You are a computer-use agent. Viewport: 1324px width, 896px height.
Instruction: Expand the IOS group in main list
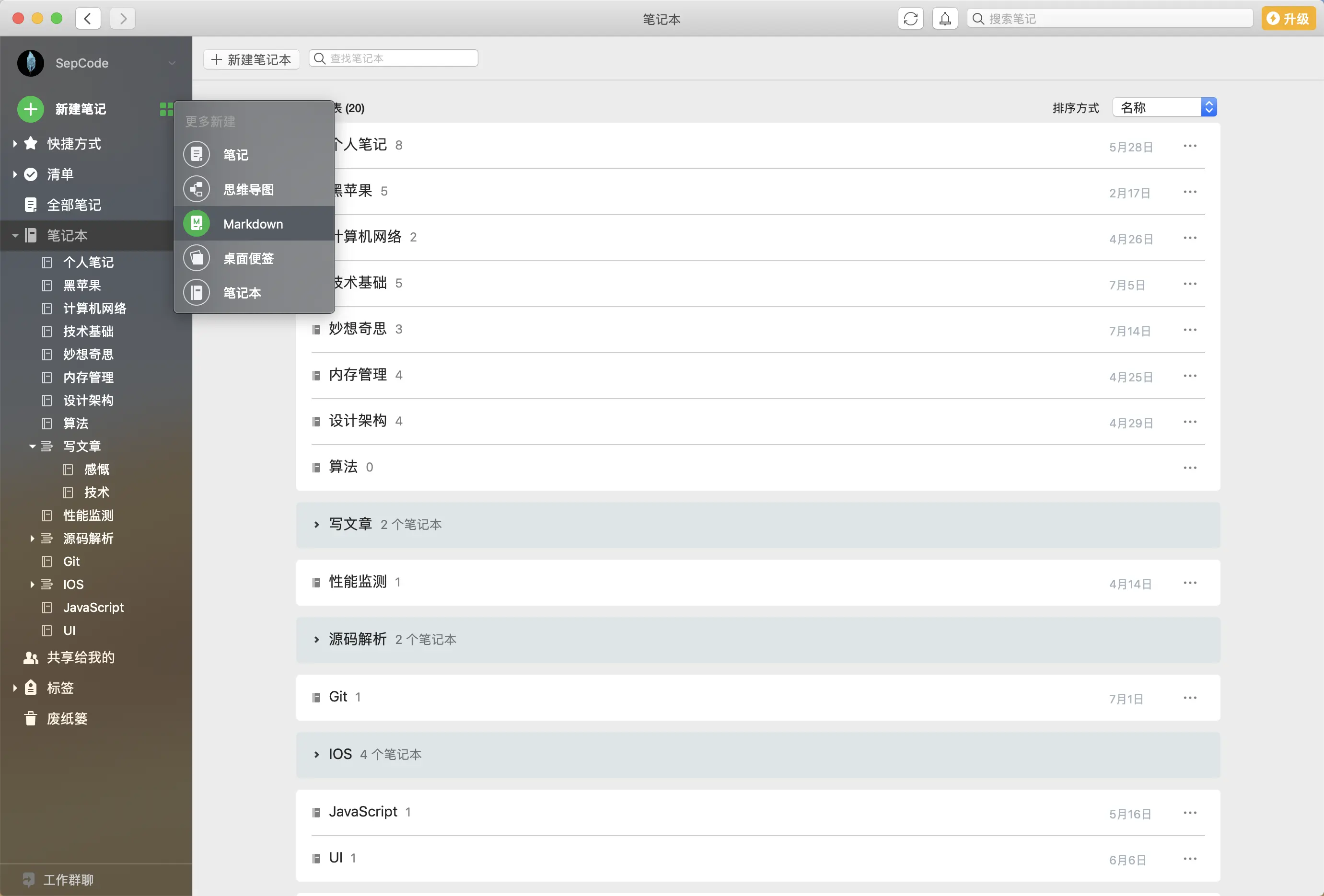(317, 754)
